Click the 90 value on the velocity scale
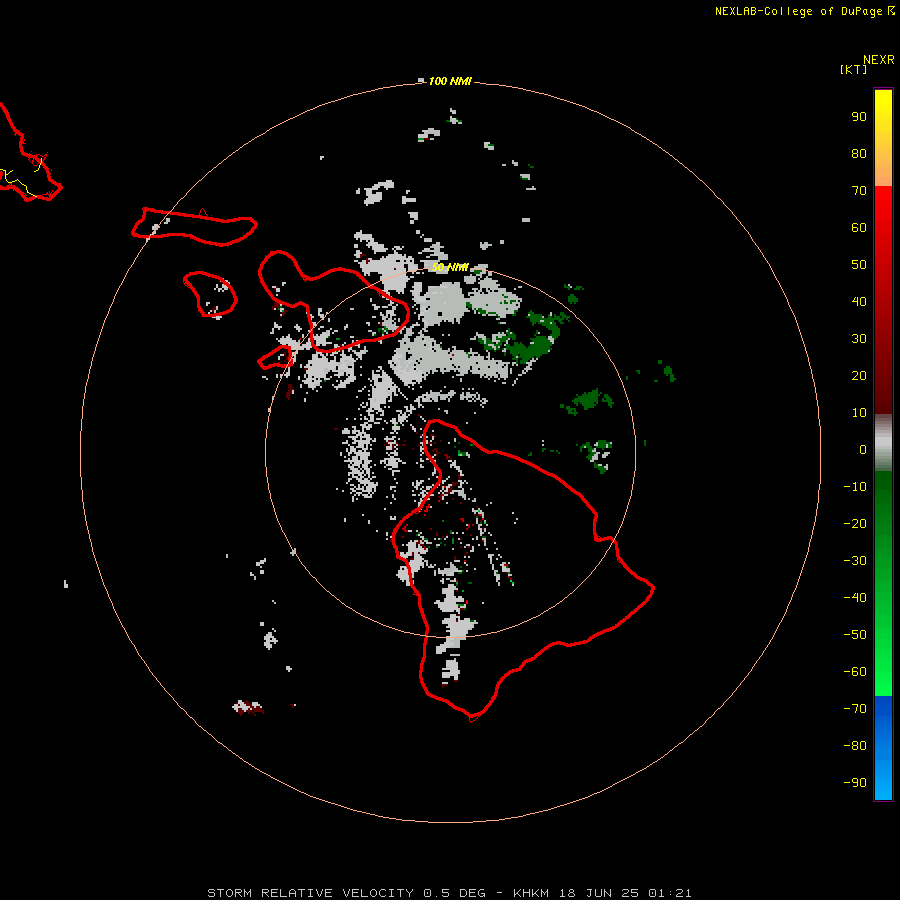Image resolution: width=900 pixels, height=900 pixels. pos(859,117)
